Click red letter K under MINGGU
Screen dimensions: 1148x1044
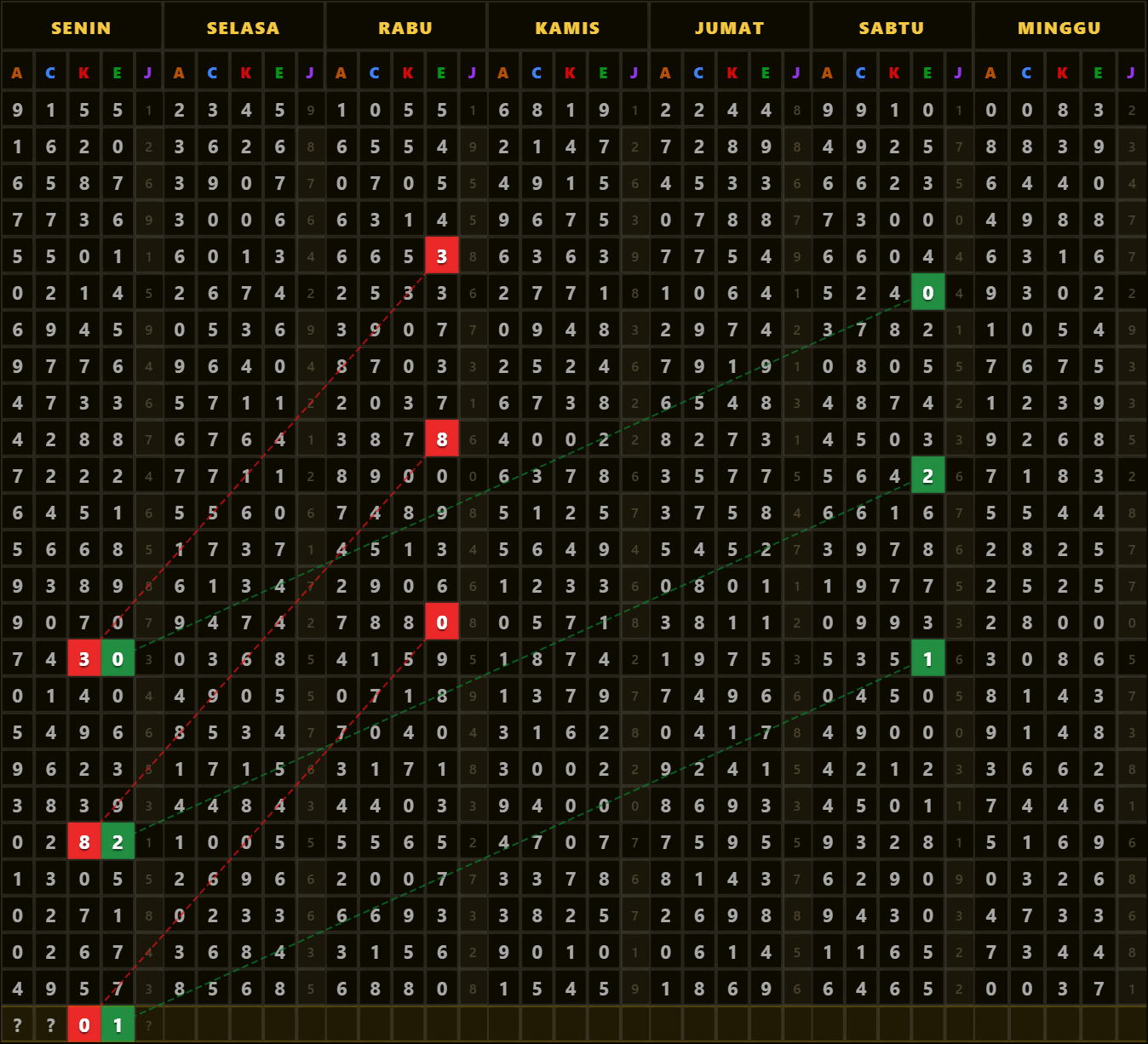[x=1063, y=73]
